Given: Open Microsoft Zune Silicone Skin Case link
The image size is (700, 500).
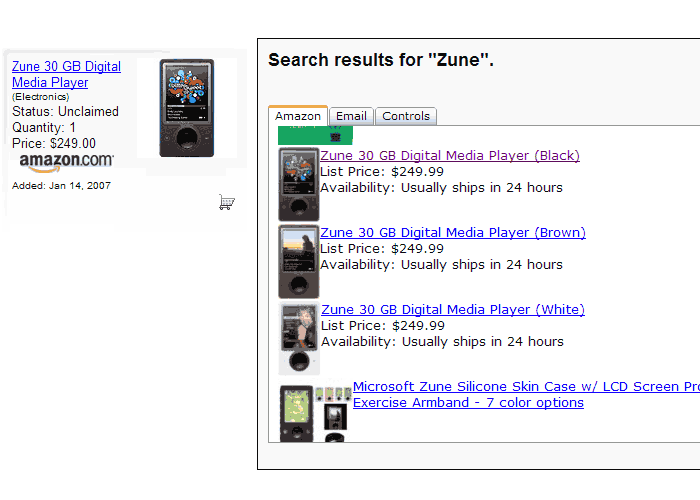Looking at the screenshot, I should click(526, 387).
